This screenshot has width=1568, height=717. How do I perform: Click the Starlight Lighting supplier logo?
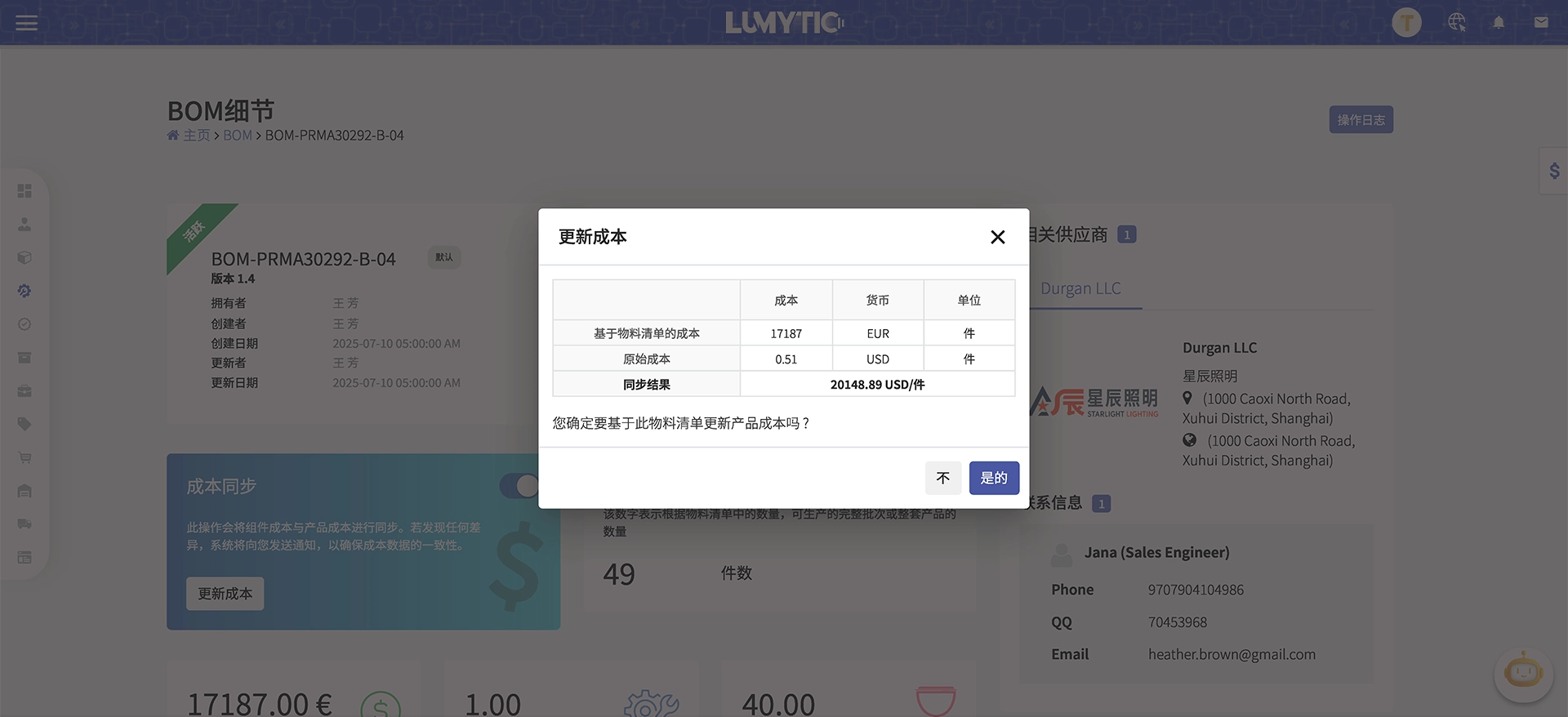[1094, 402]
